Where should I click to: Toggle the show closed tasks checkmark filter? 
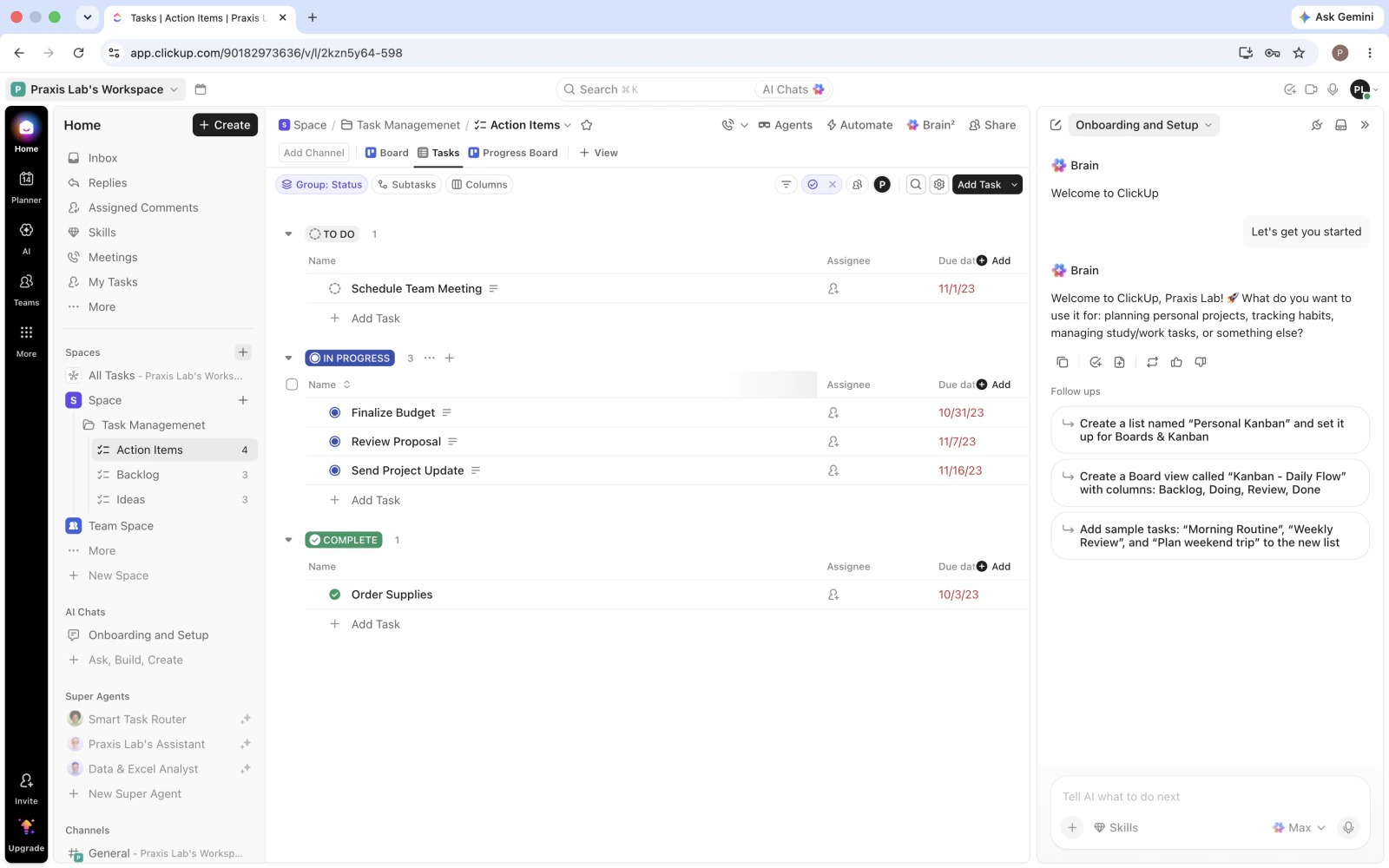tap(813, 184)
